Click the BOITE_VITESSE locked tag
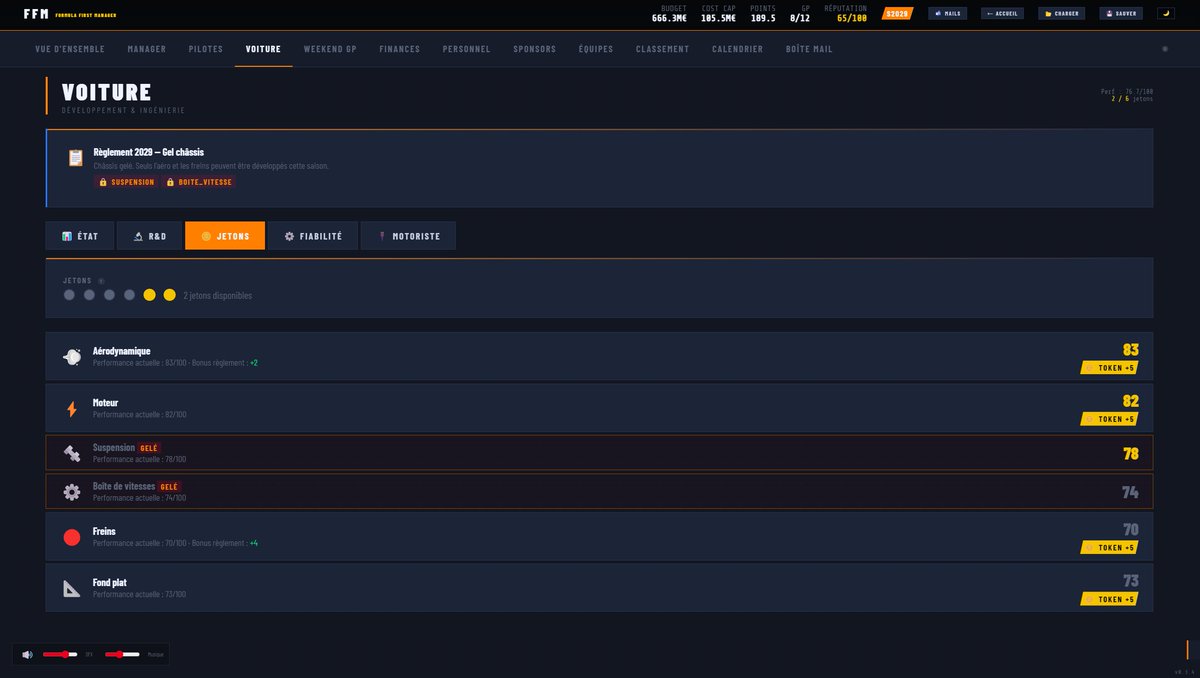Screen dimensions: 1200x678 (x=199, y=182)
